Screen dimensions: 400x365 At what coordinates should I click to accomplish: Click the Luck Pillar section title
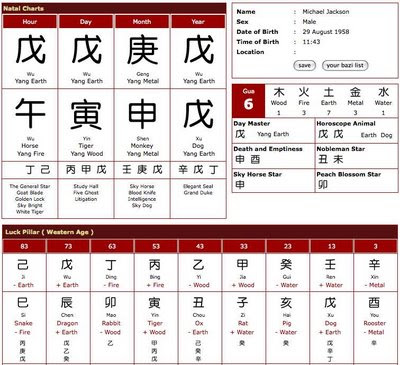coord(49,232)
